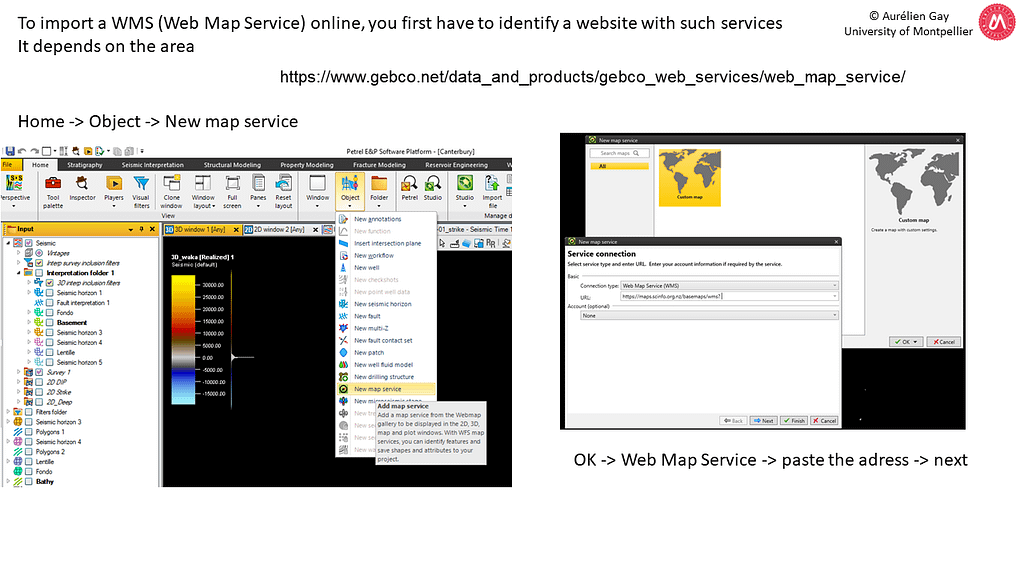Toggle the Fault interpretation 1 checkbox
Viewport: 1024px width, 576px height.
(x=49, y=302)
